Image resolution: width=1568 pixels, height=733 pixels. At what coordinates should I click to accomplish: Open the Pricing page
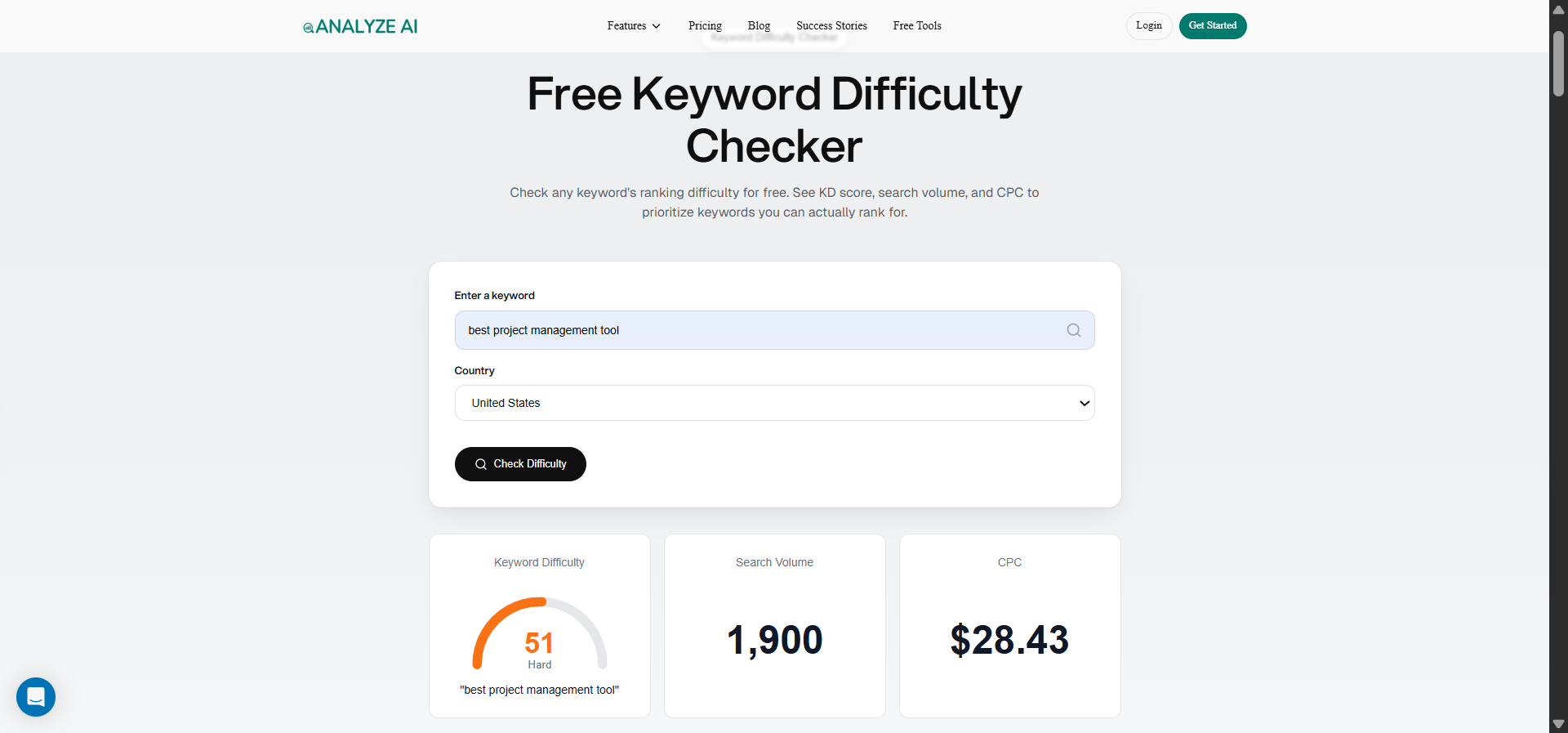click(x=705, y=25)
